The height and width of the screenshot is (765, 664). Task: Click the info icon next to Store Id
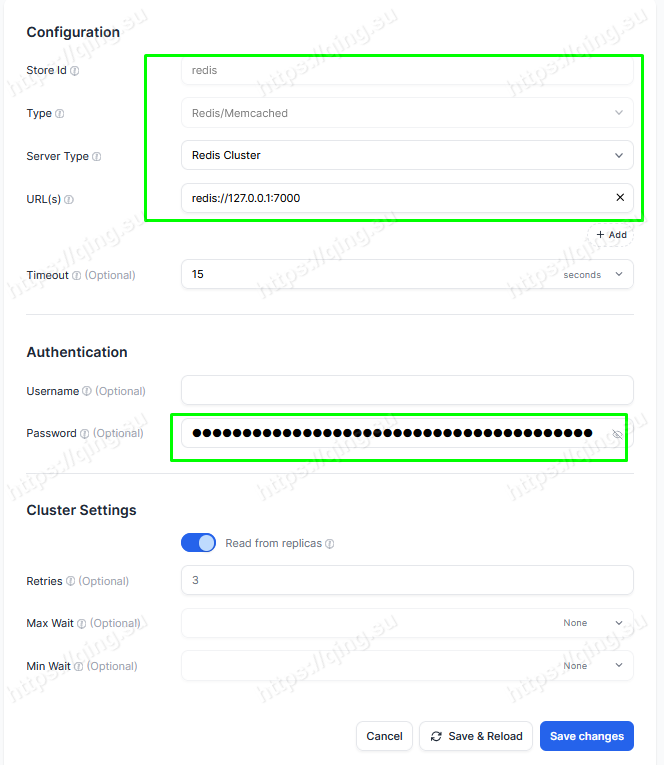(74, 71)
